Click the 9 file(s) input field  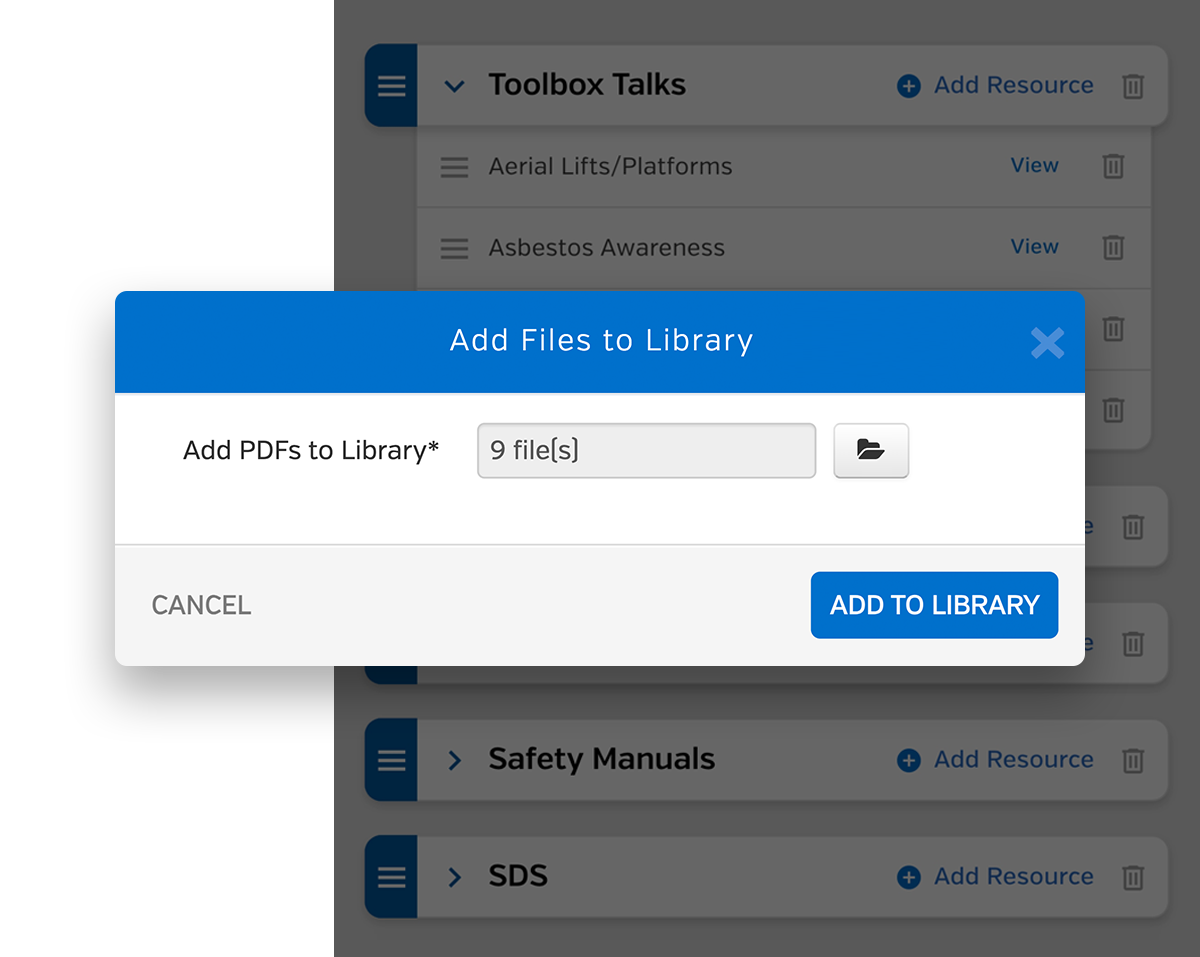(646, 451)
